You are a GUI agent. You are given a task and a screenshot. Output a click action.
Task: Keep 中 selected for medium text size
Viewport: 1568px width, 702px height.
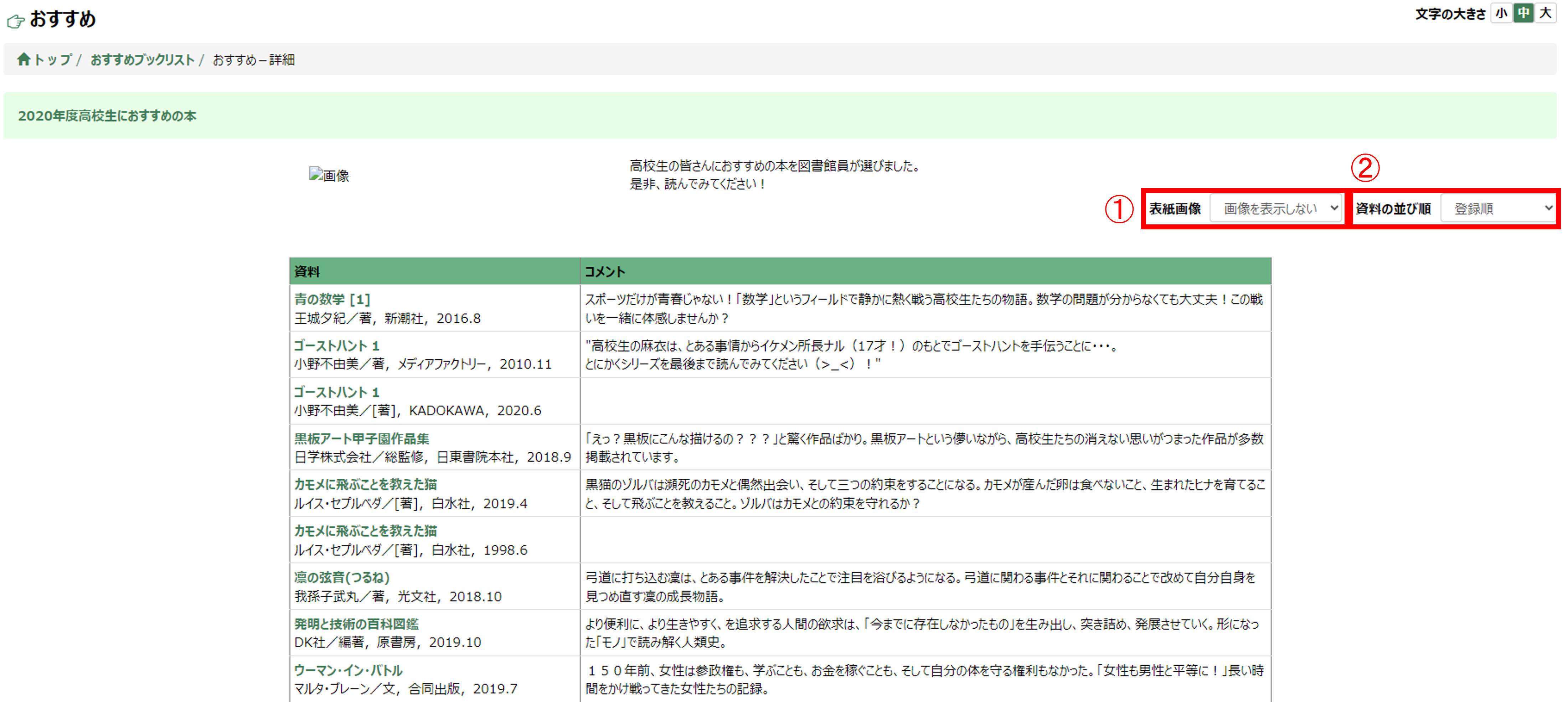(x=1523, y=13)
